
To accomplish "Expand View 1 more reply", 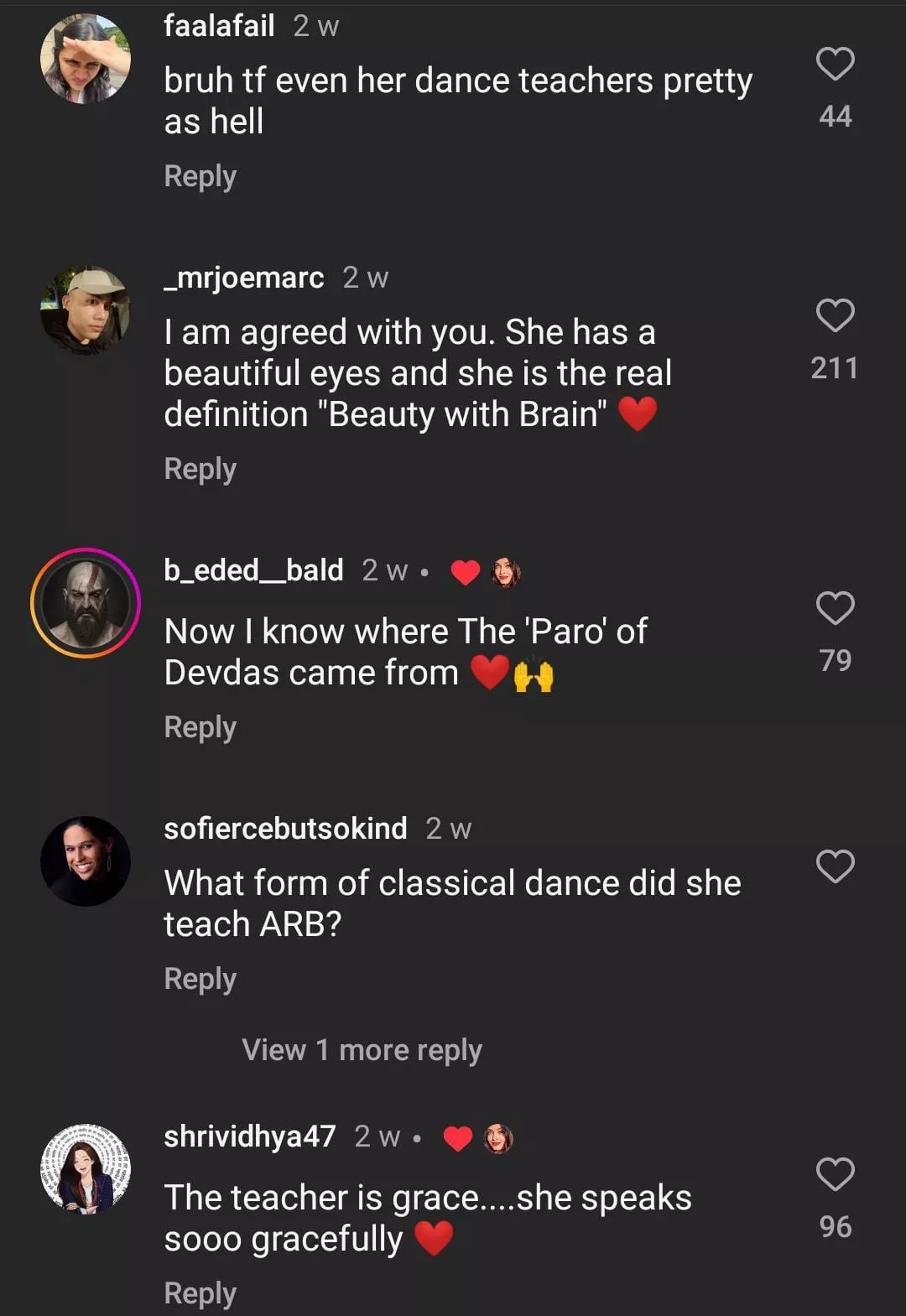I will tap(362, 1049).
